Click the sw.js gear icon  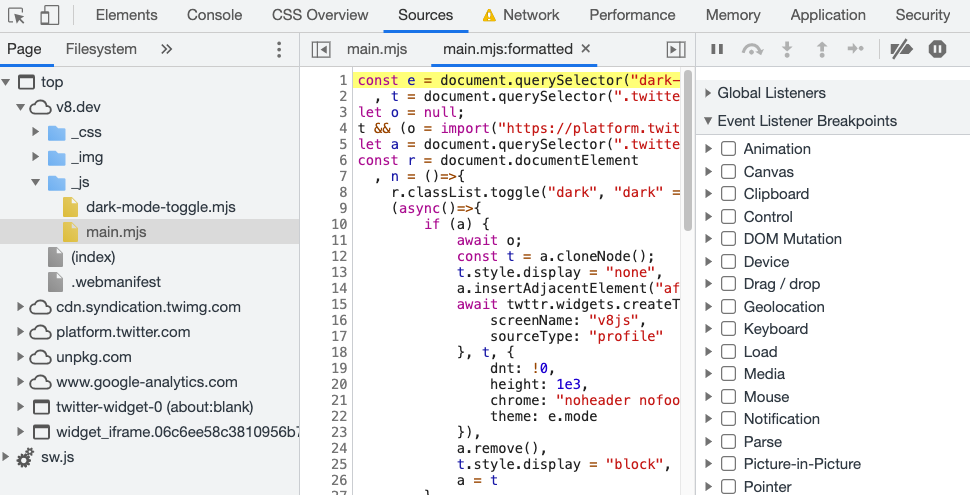pyautogui.click(x=25, y=458)
